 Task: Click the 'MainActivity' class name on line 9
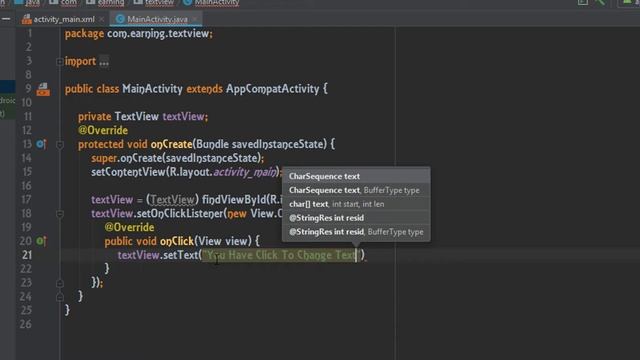152,89
